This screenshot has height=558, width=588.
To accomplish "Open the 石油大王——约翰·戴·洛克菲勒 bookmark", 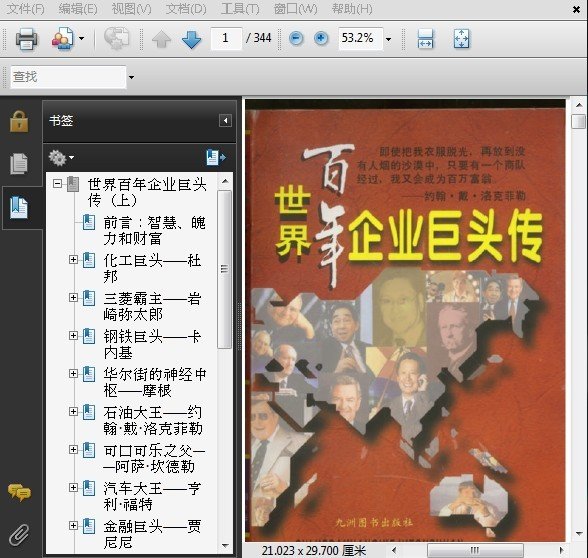I will (x=153, y=421).
